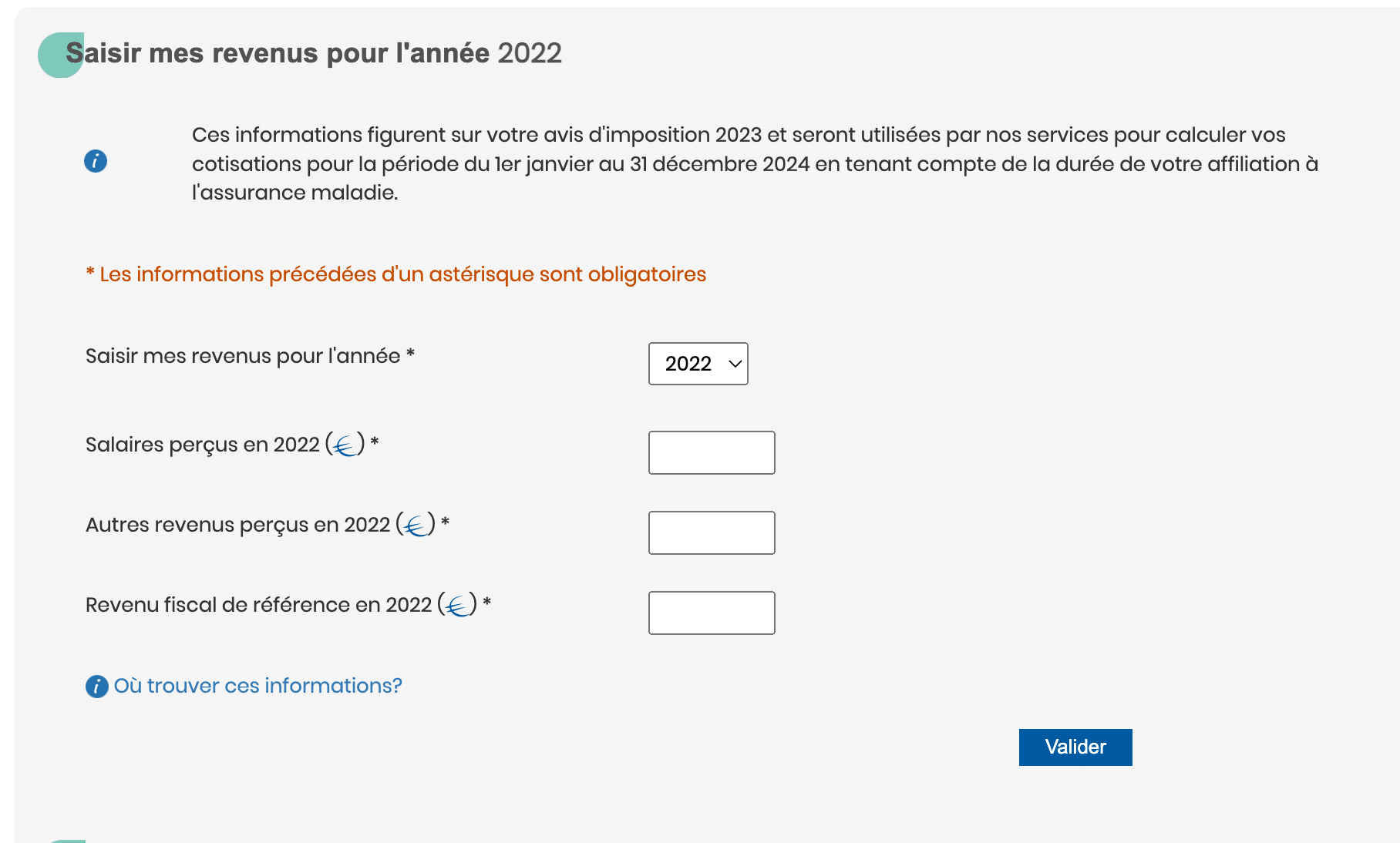Click the orange mandatory-fields asterisk notice
The height and width of the screenshot is (843, 1400).
(396, 274)
